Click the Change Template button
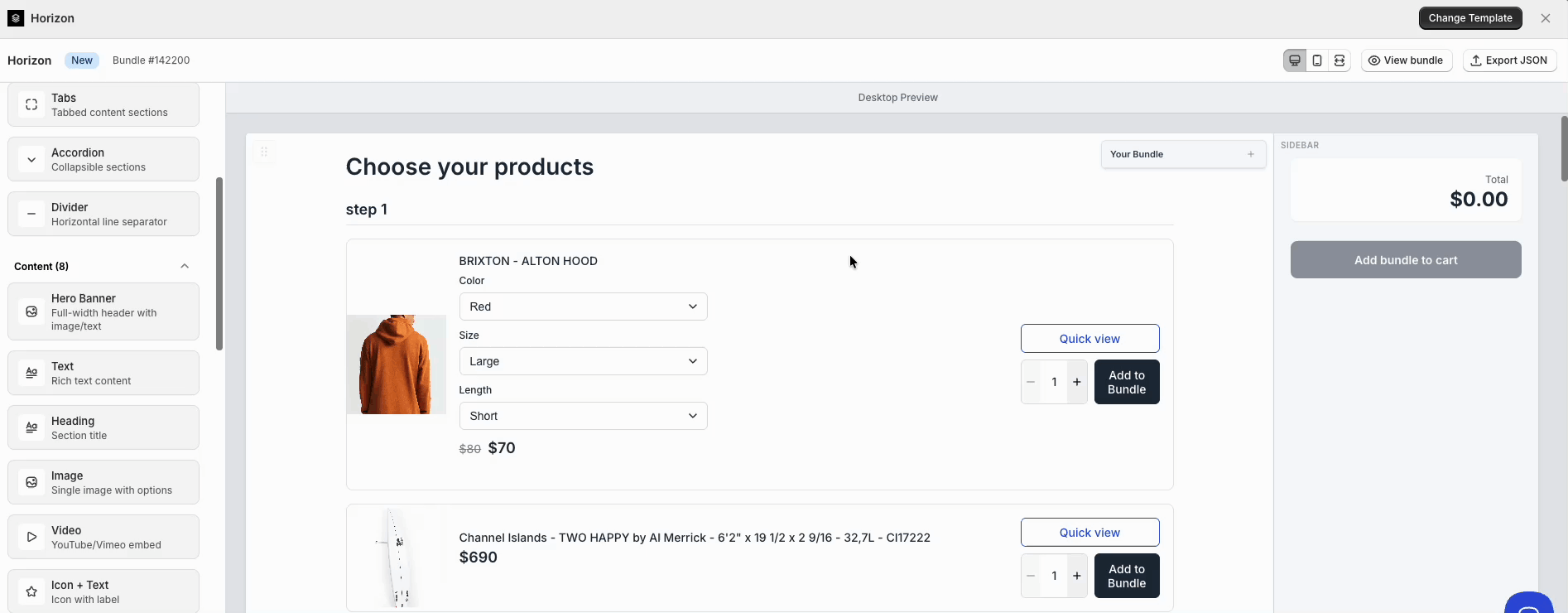The image size is (1568, 613). click(x=1470, y=18)
